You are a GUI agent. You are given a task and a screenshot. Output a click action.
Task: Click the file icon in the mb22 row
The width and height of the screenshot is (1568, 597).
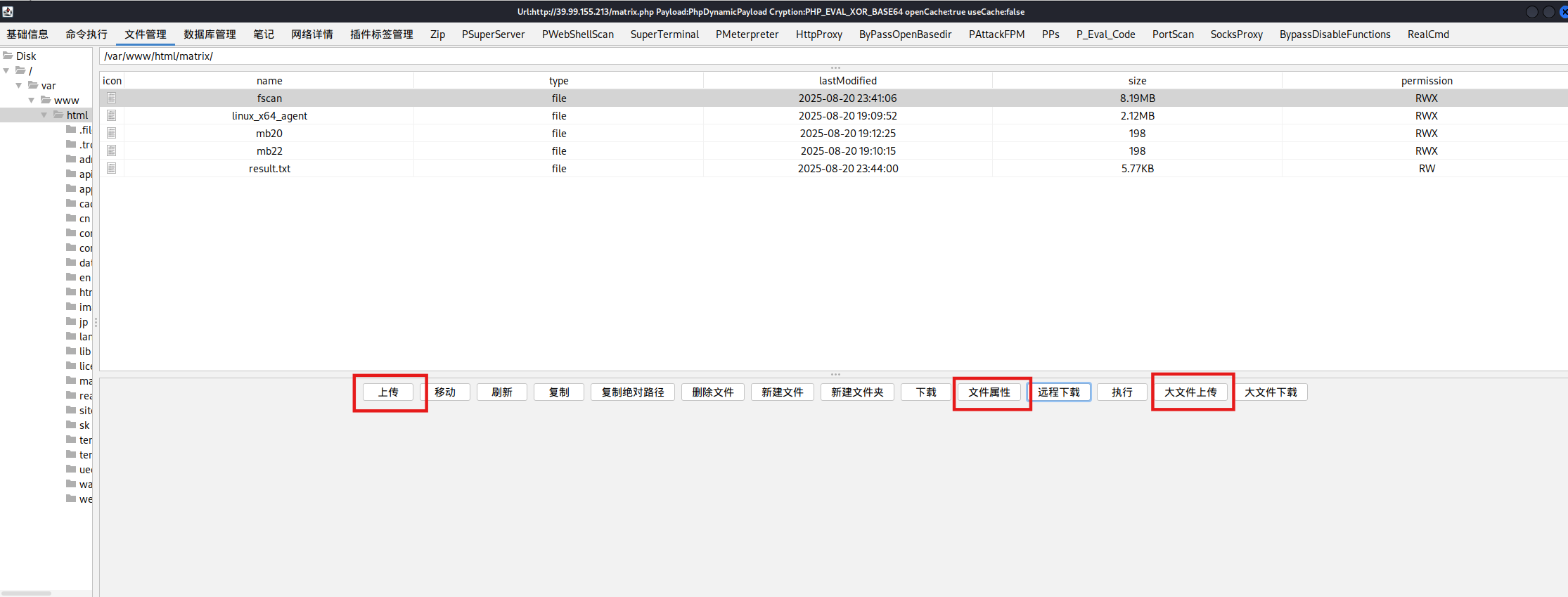111,150
